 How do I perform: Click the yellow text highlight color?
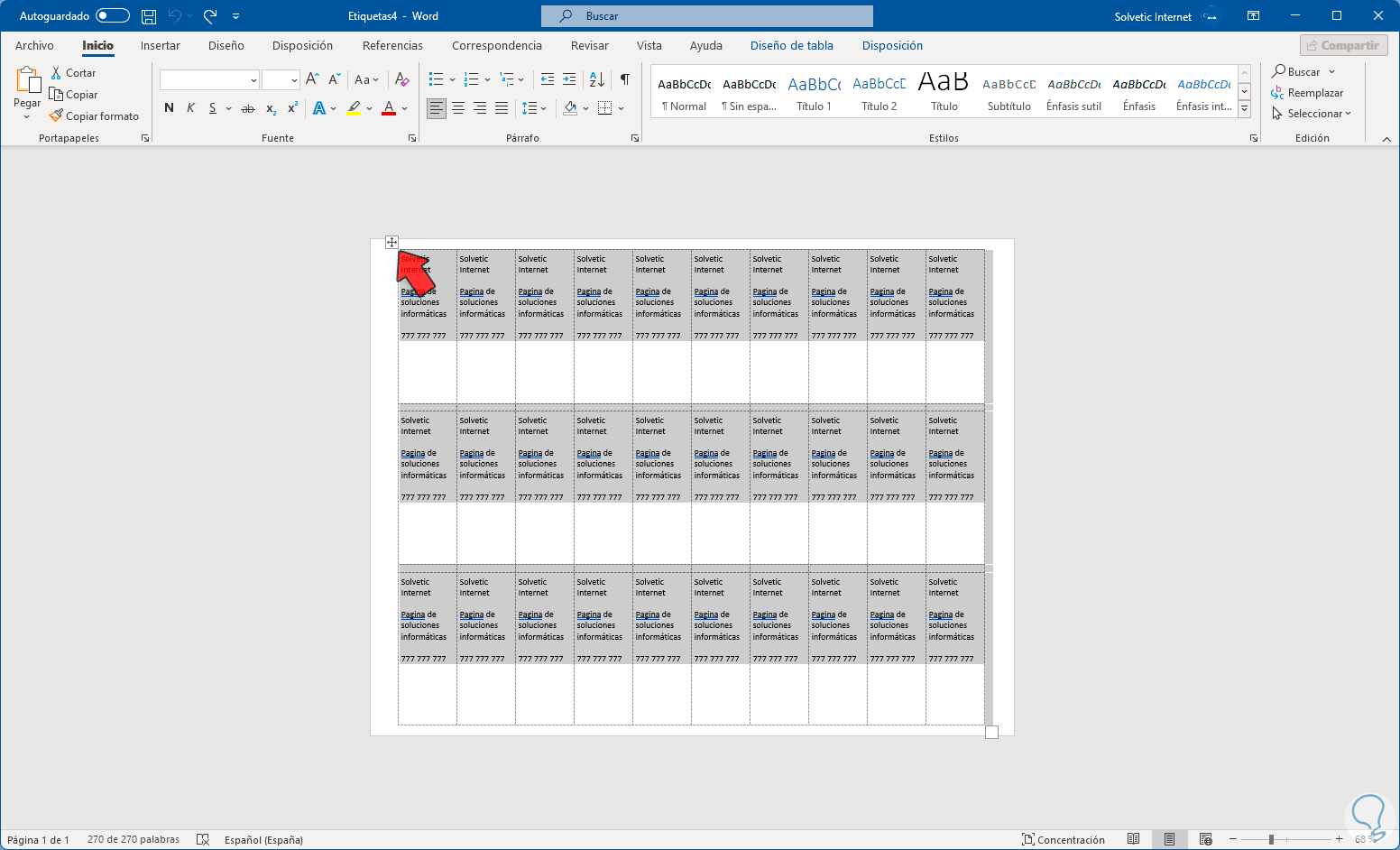[x=354, y=108]
